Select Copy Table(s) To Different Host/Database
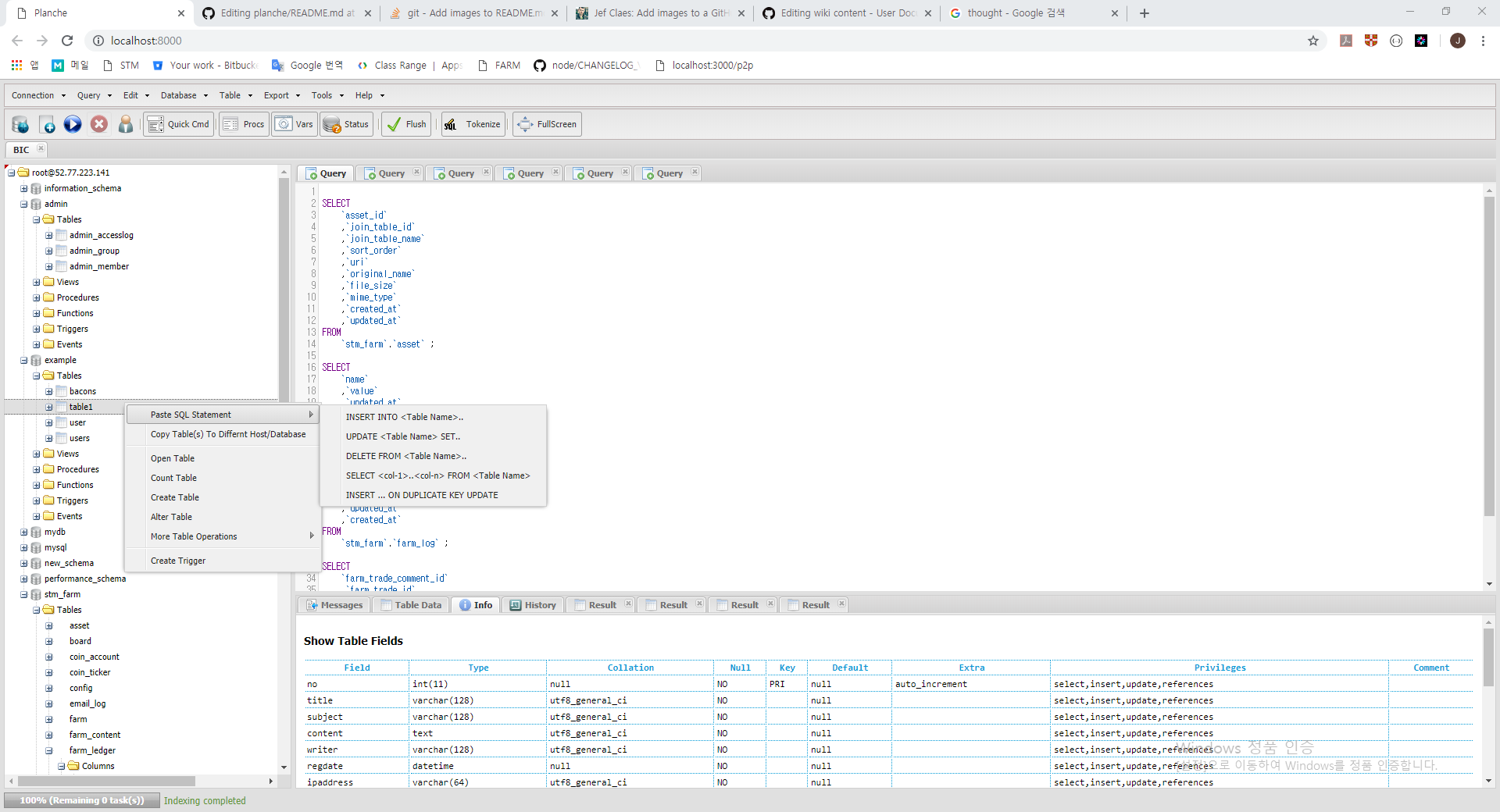 click(222, 434)
